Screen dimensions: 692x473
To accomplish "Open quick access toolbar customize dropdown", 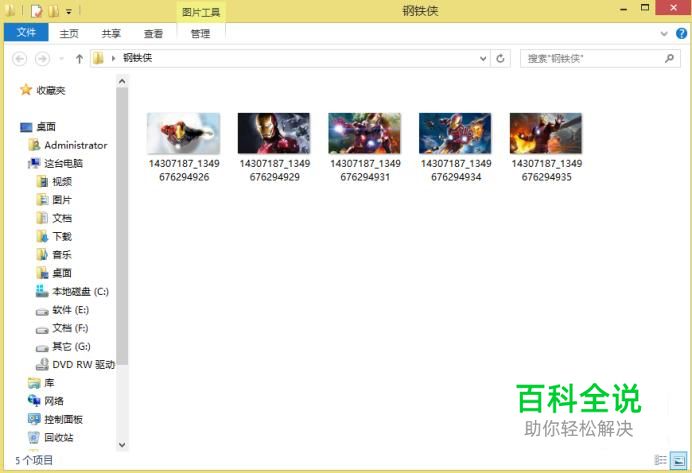I will (69, 11).
